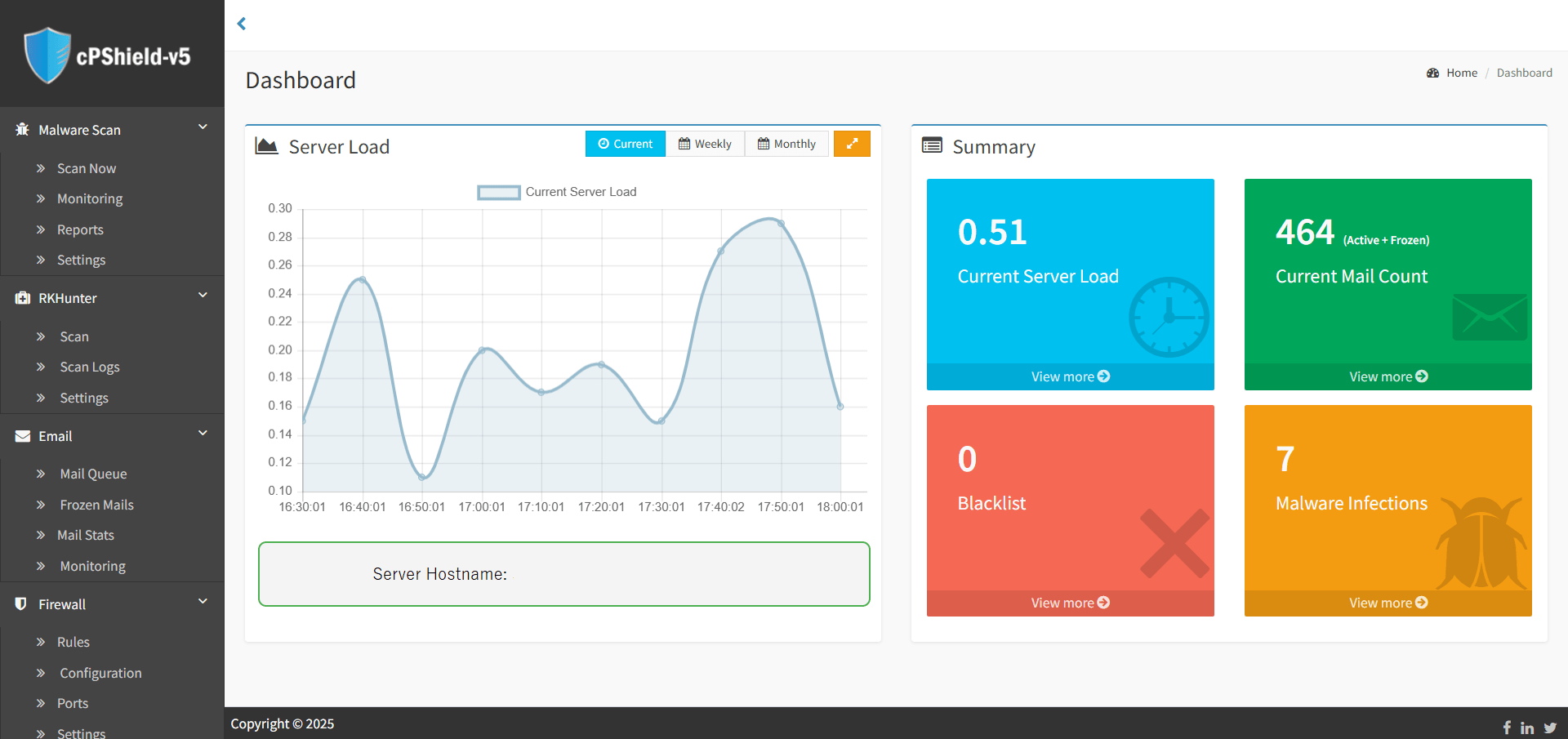Viewport: 1568px width, 739px height.
Task: Collapse the sidebar with the back chevron
Action: click(242, 24)
